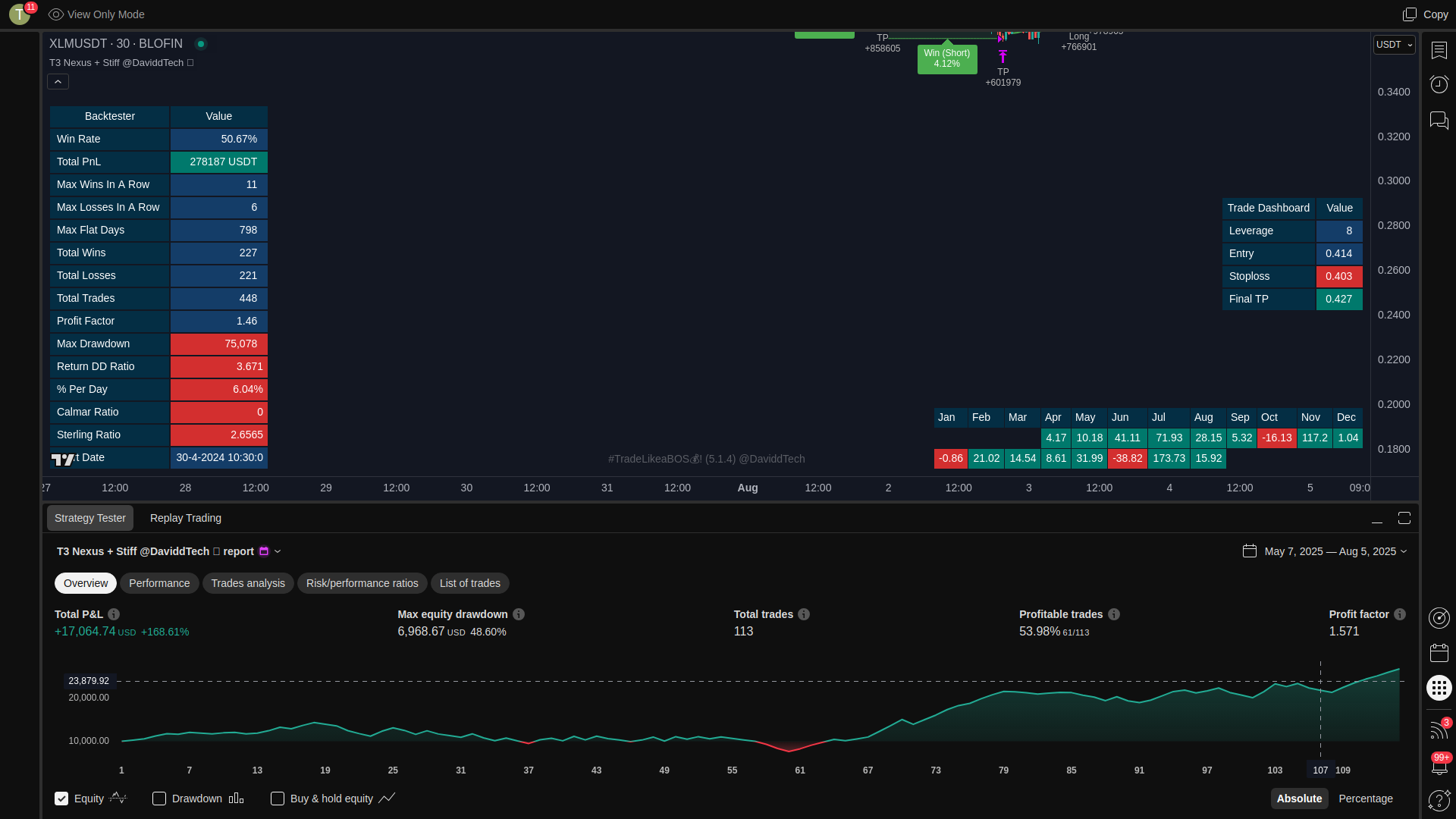1456x819 pixels.
Task: Click the Profit factor info icon
Action: [1400, 614]
